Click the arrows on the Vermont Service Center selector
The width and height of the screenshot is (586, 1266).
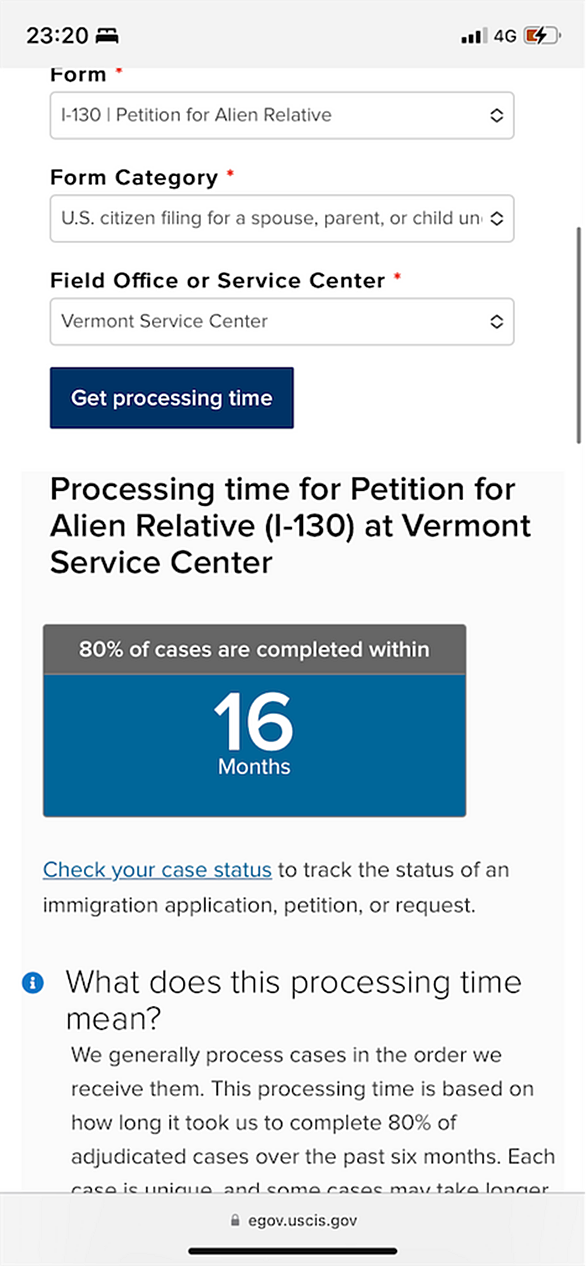tap(495, 322)
